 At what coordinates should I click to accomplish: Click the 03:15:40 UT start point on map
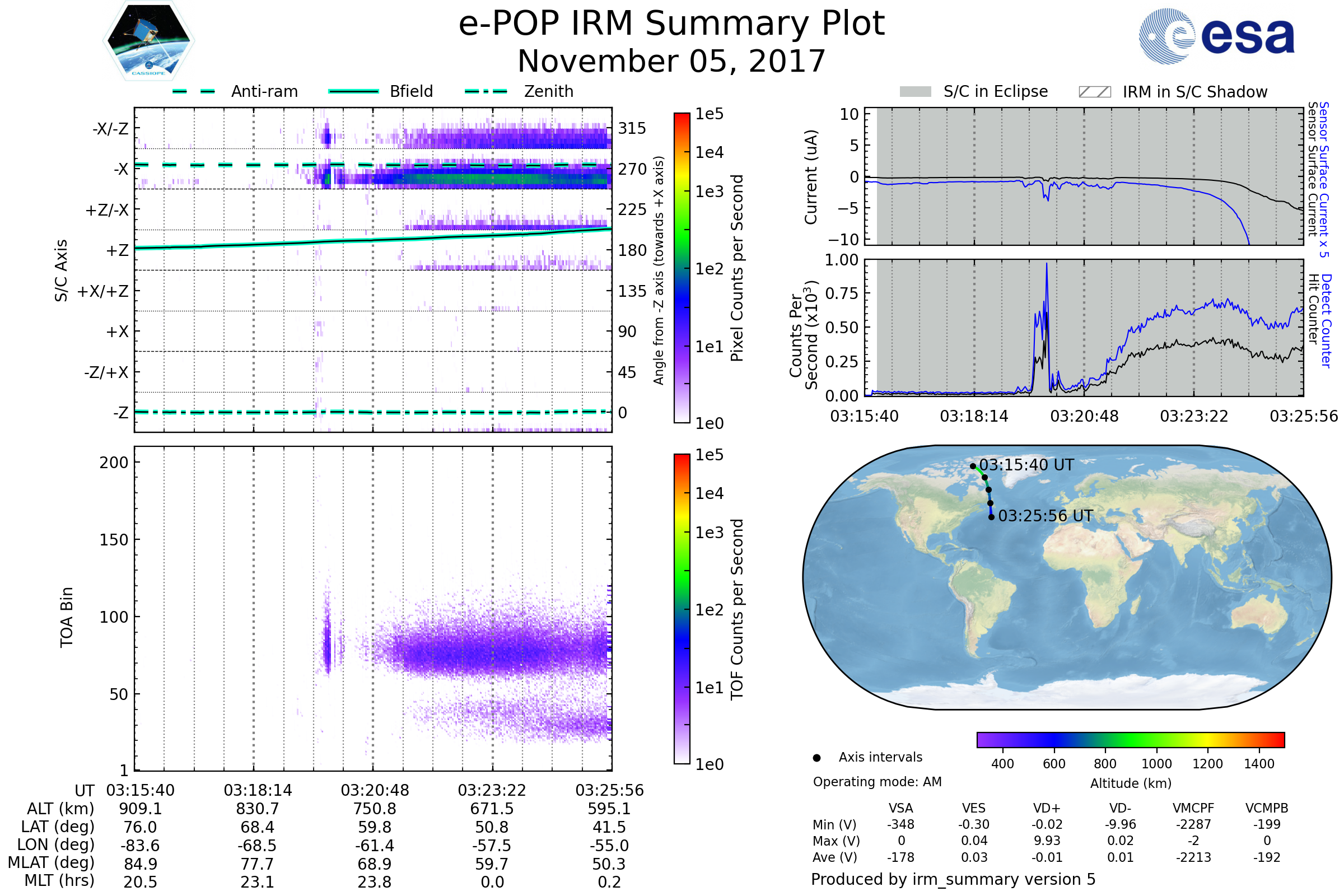[x=973, y=466]
